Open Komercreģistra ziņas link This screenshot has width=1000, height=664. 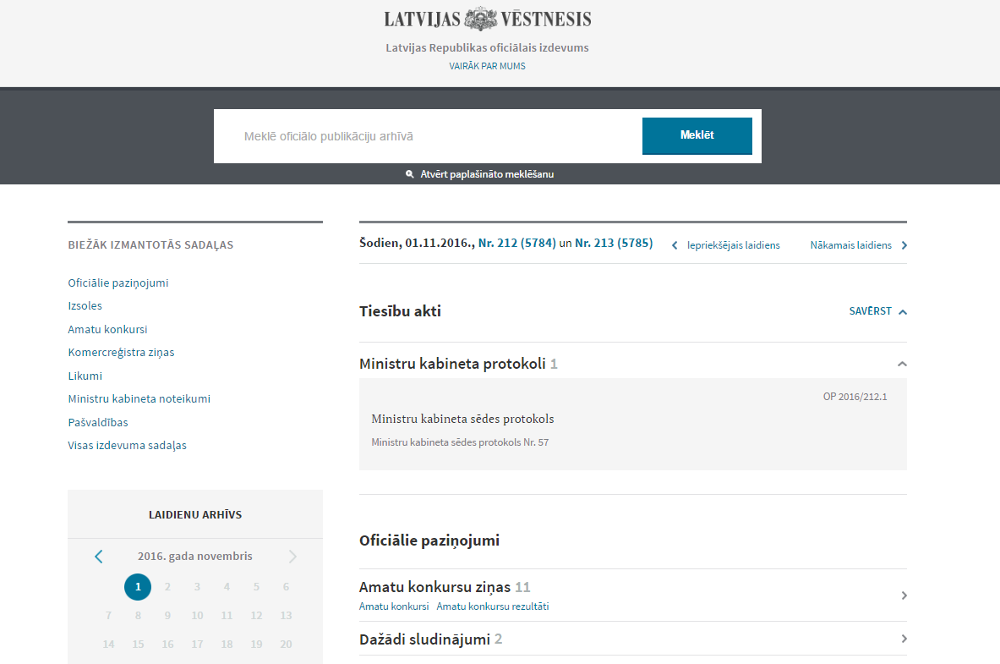coord(121,352)
